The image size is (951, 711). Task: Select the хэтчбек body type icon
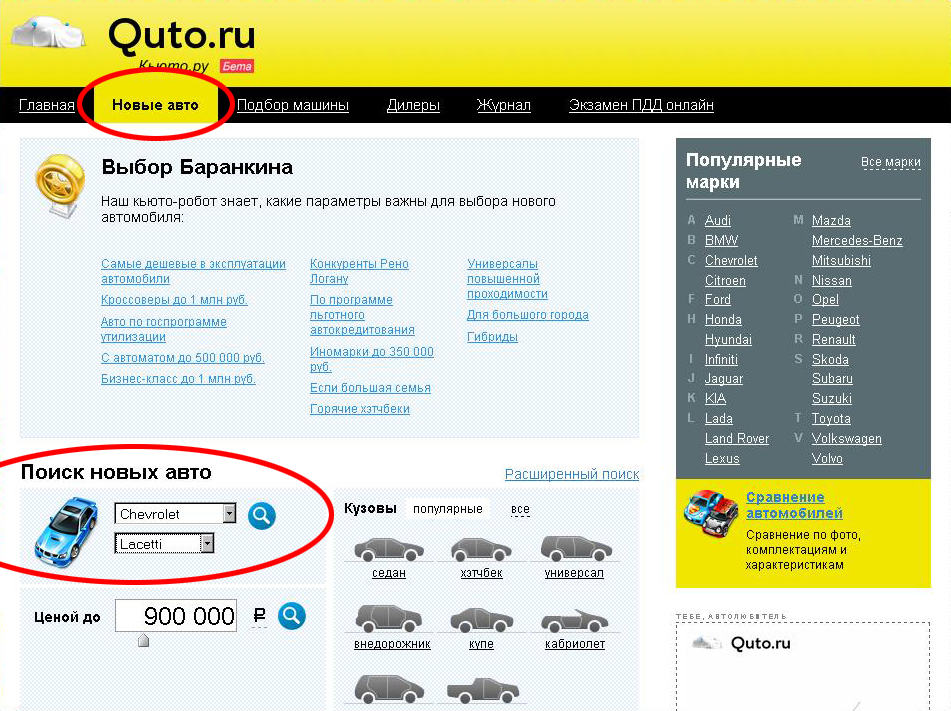[x=481, y=548]
